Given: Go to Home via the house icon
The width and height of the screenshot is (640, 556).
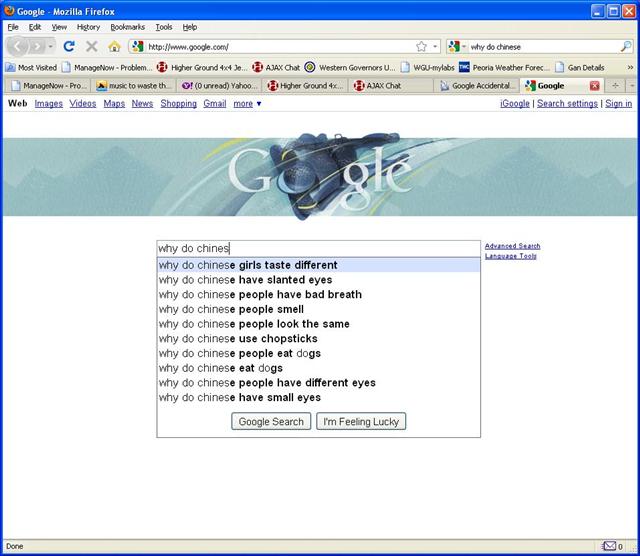Looking at the screenshot, I should pyautogui.click(x=114, y=46).
